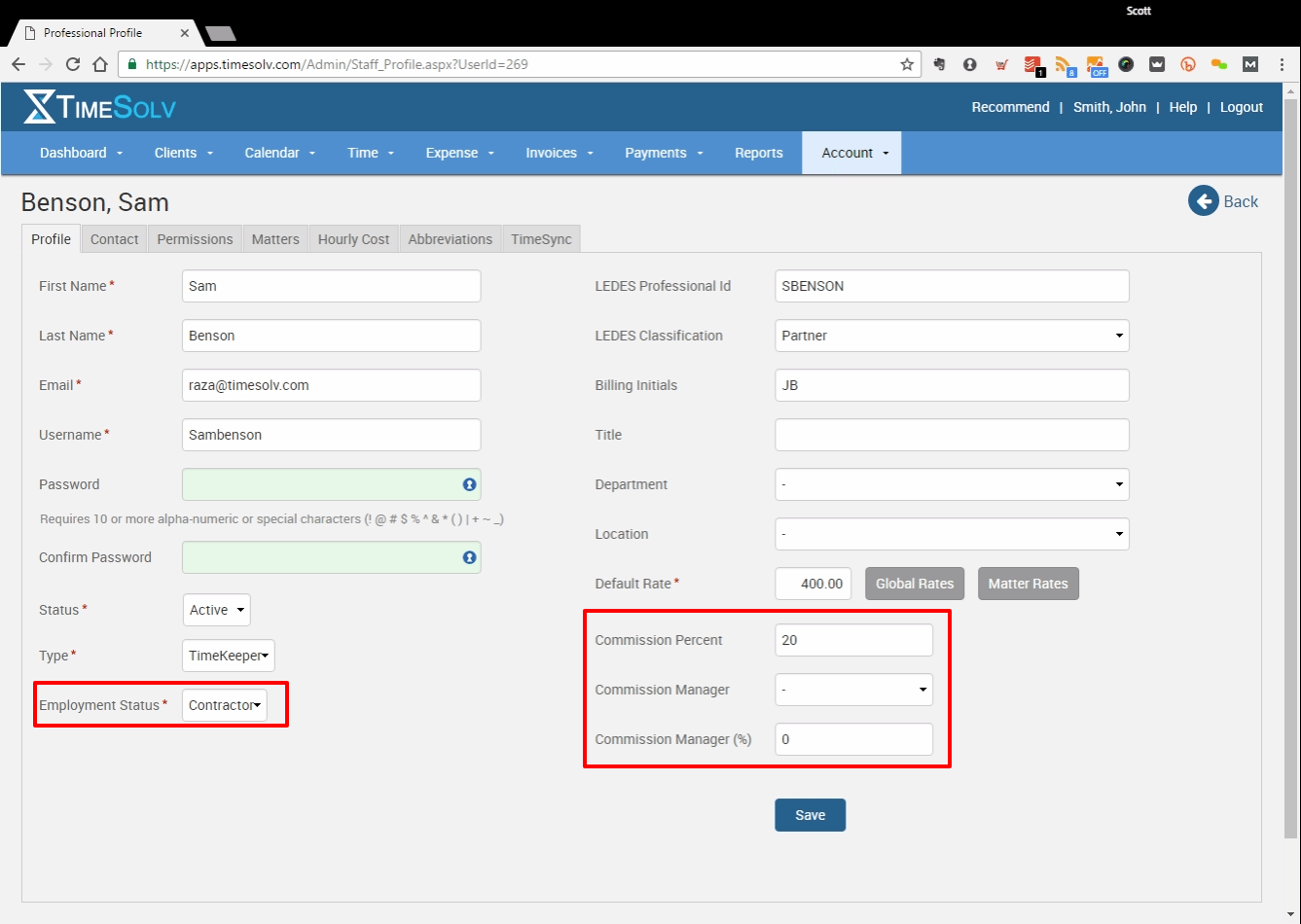Open the LEDES Classification dropdown

(952, 336)
